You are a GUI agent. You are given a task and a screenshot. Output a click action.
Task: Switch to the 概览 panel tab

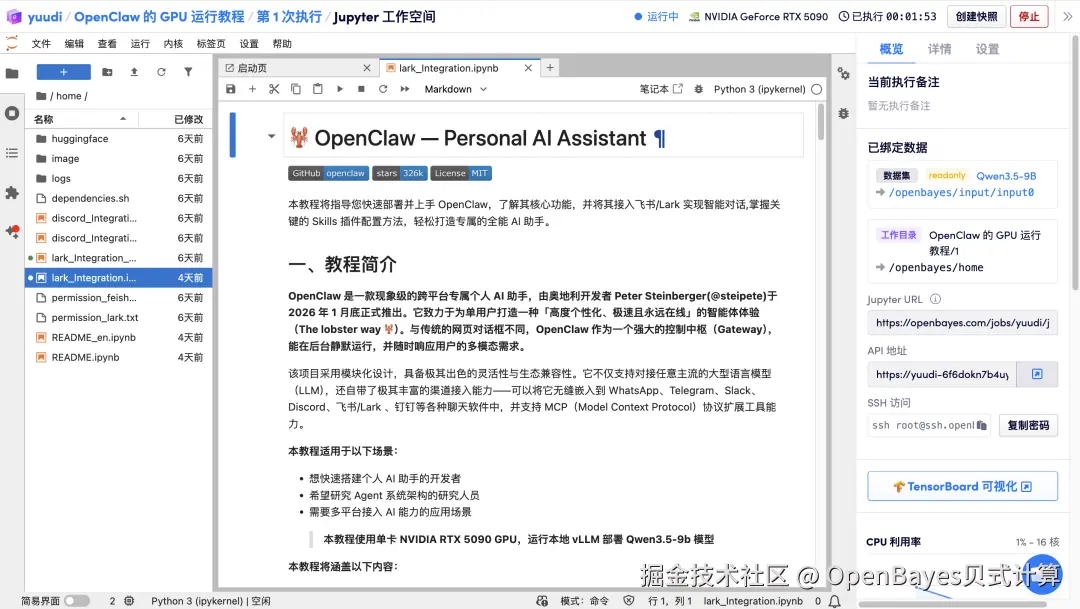[891, 49]
